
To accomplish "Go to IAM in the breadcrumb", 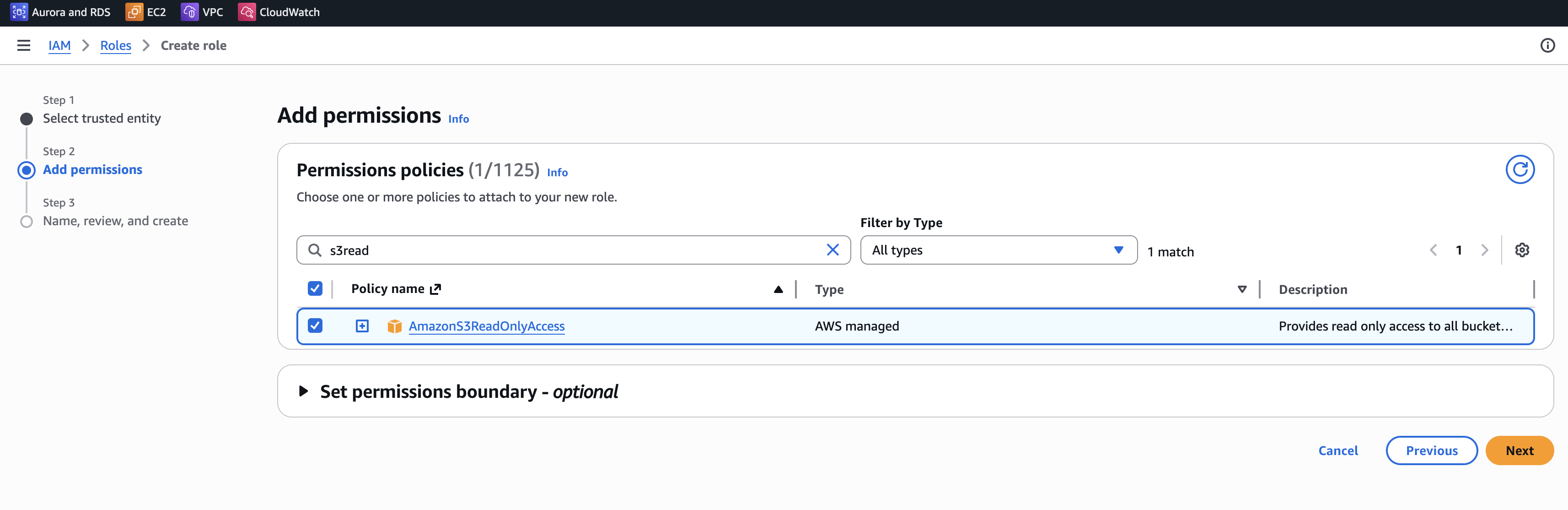I will tap(59, 46).
